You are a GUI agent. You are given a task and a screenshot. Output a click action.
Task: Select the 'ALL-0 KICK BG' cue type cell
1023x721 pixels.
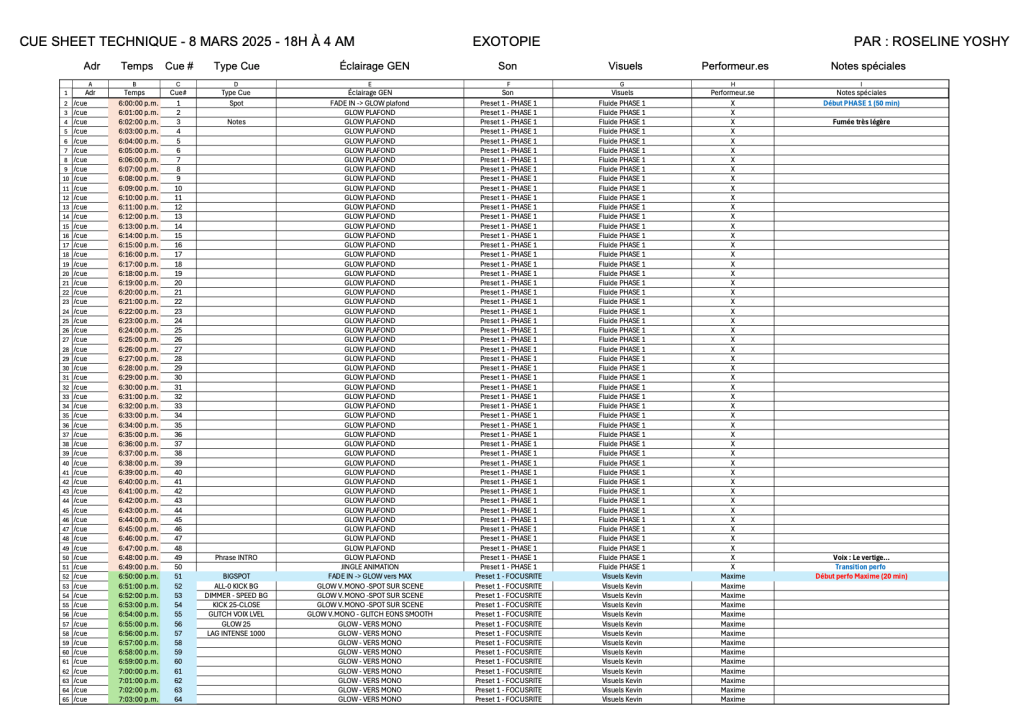click(236, 586)
